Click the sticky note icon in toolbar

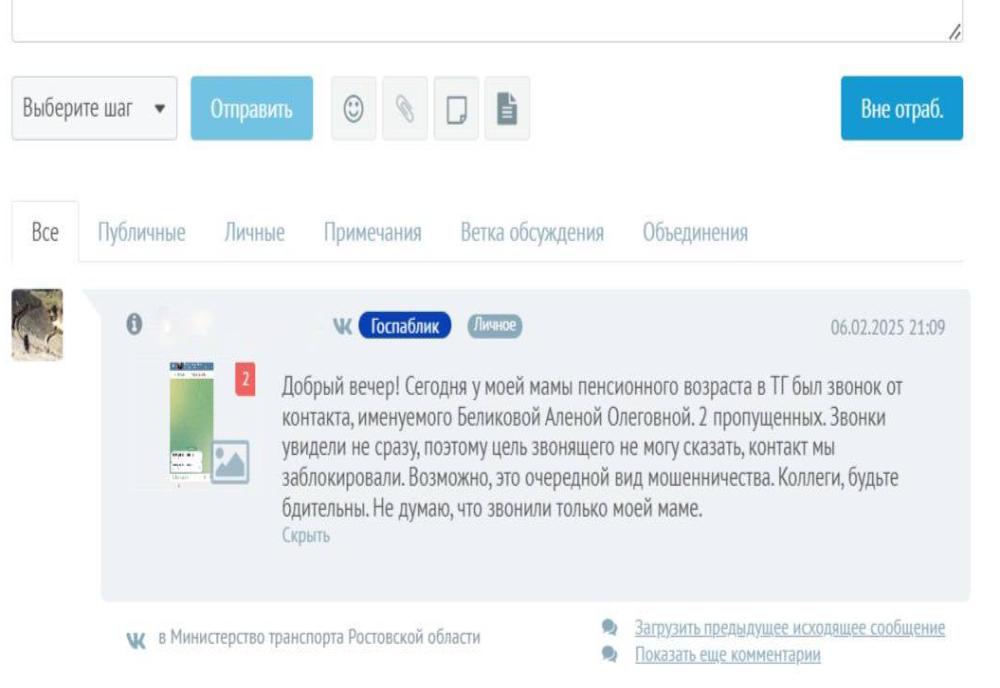(x=456, y=109)
